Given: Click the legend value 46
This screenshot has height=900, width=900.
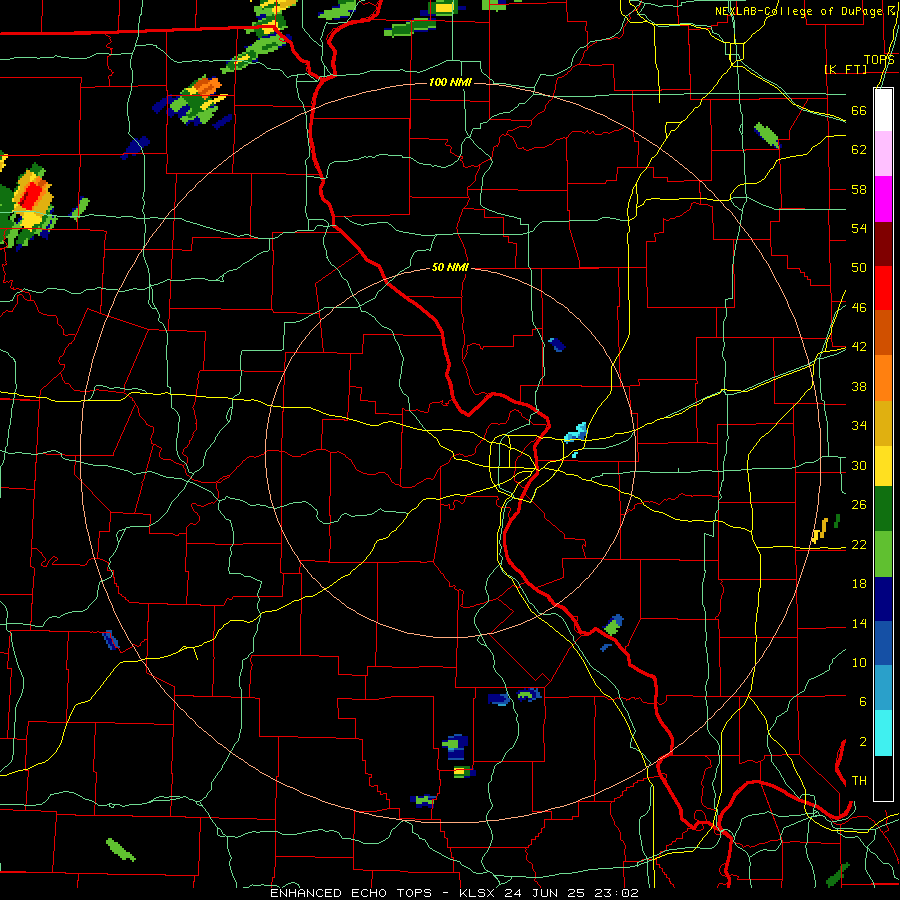Looking at the screenshot, I should pyautogui.click(x=859, y=307).
